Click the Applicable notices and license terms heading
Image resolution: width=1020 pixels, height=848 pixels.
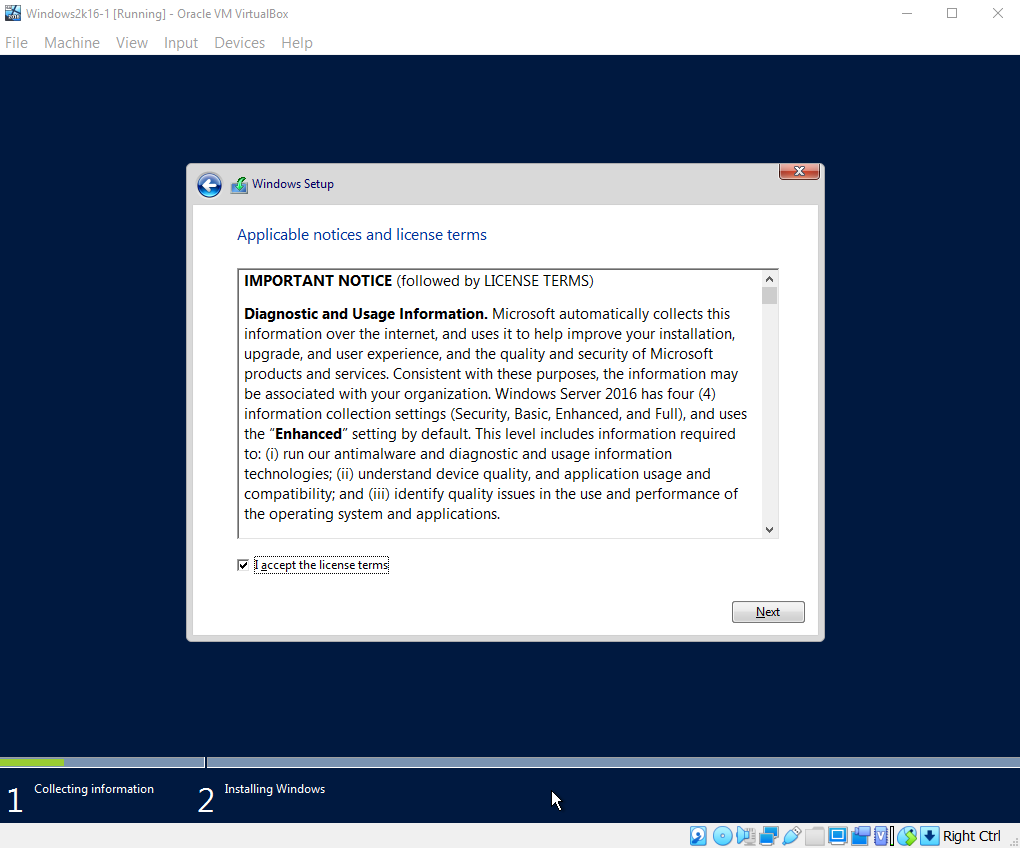[x=362, y=235]
